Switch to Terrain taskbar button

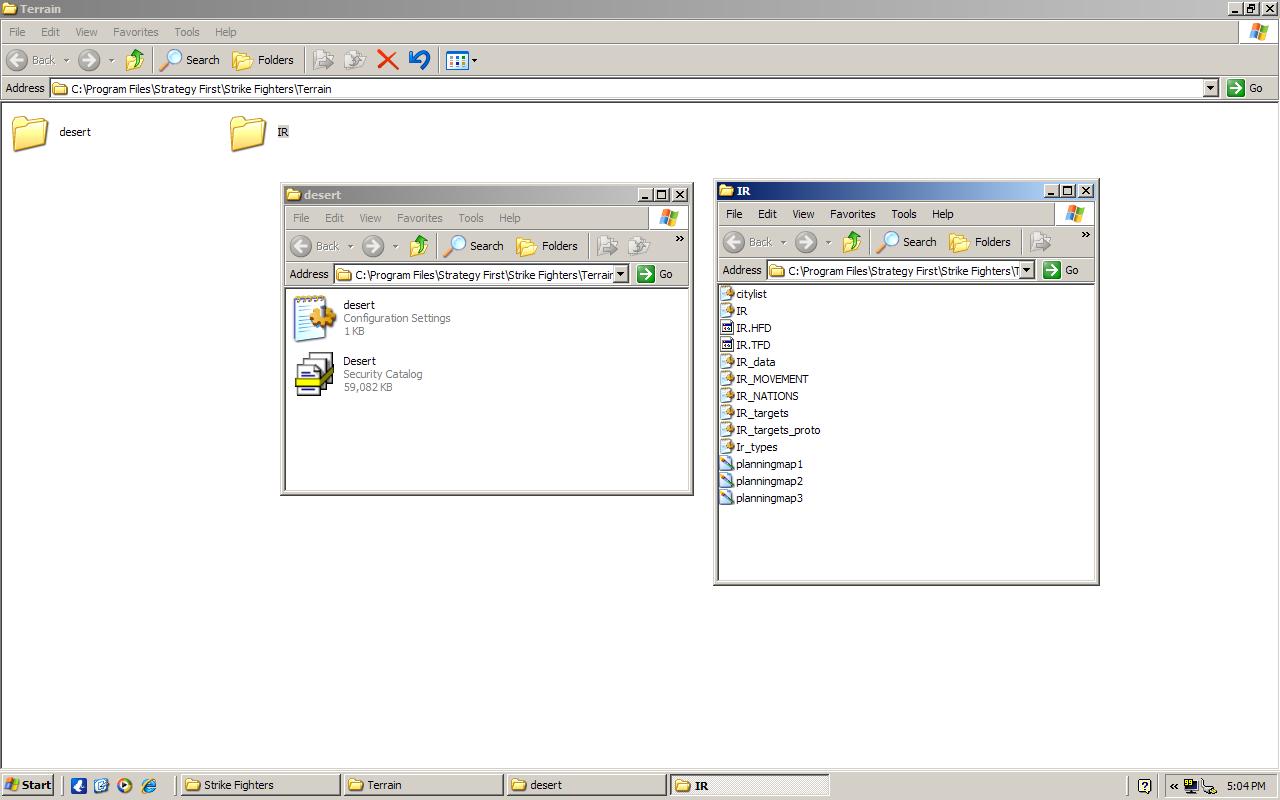coord(422,785)
